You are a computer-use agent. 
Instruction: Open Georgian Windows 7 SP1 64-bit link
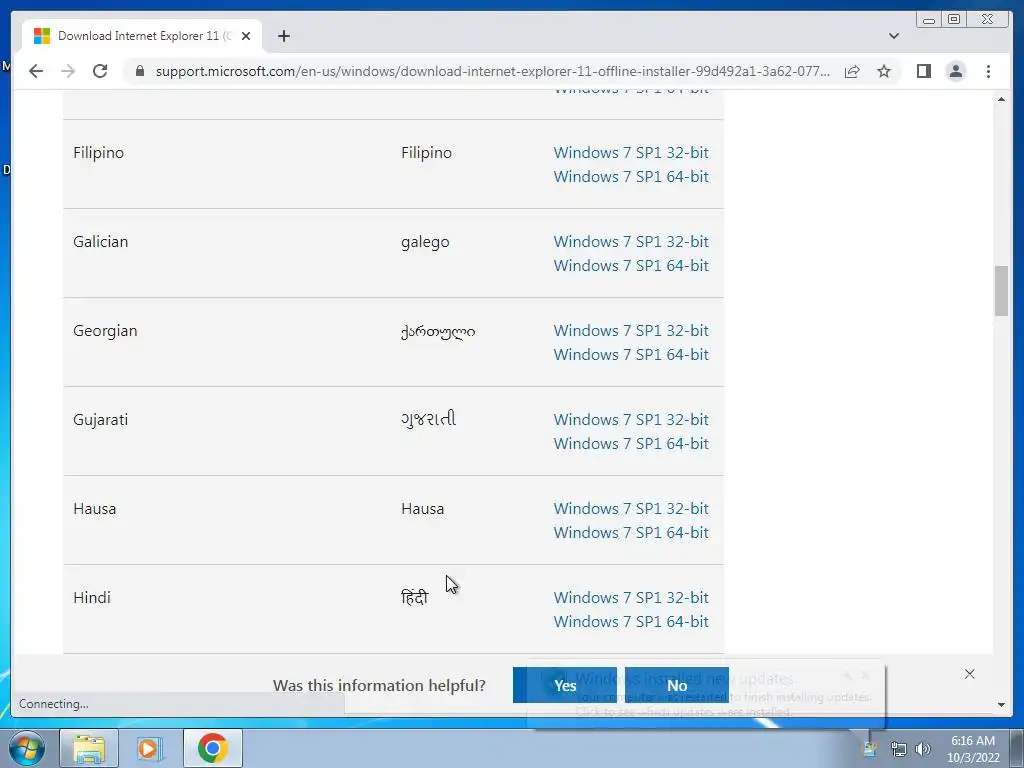pyautogui.click(x=631, y=354)
